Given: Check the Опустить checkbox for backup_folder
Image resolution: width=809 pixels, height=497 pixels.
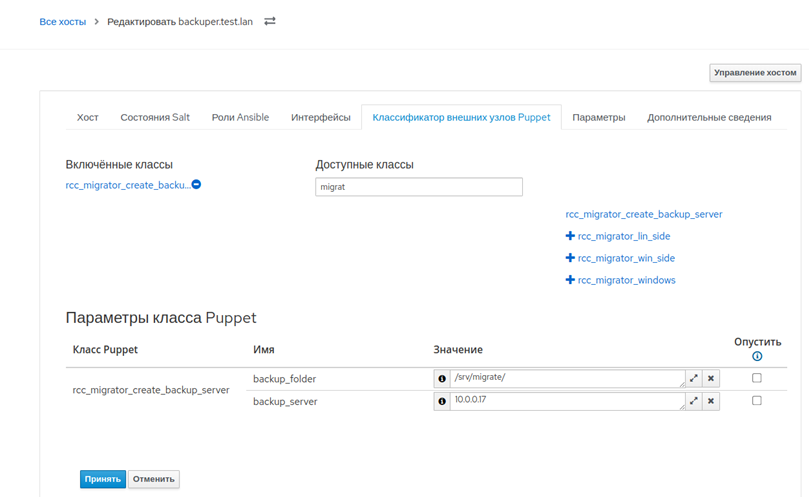Looking at the screenshot, I should click(757, 378).
